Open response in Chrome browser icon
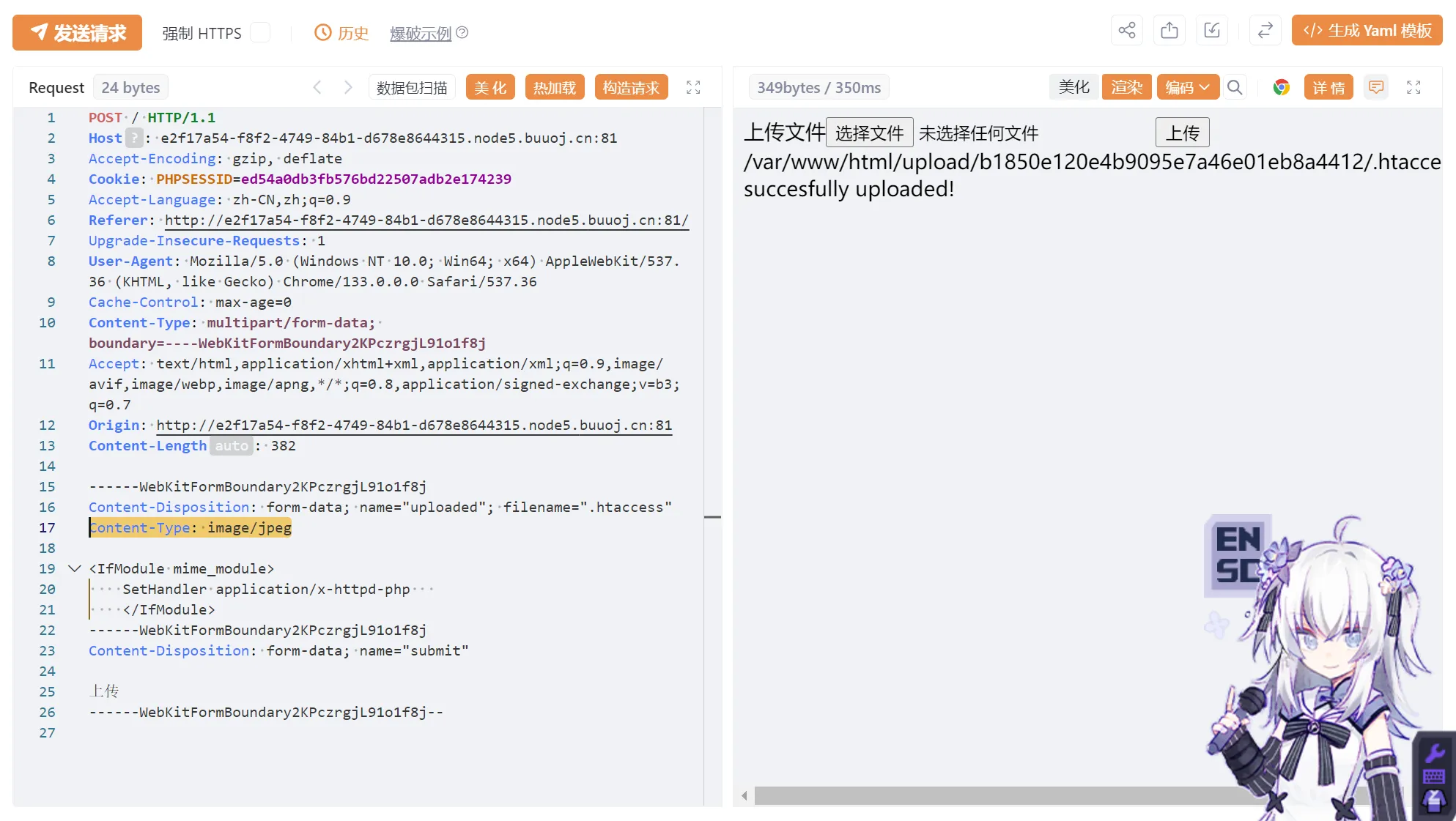The image size is (1456, 821). pos(1281,87)
